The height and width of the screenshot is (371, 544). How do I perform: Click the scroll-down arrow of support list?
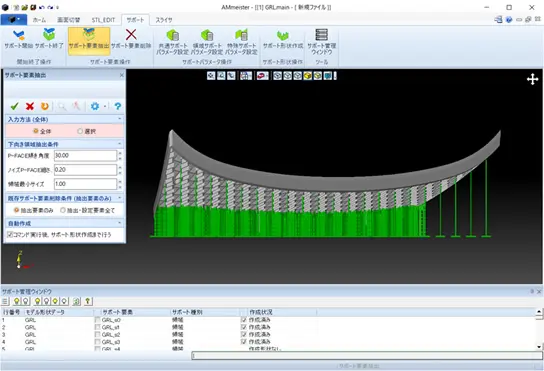coord(539,346)
